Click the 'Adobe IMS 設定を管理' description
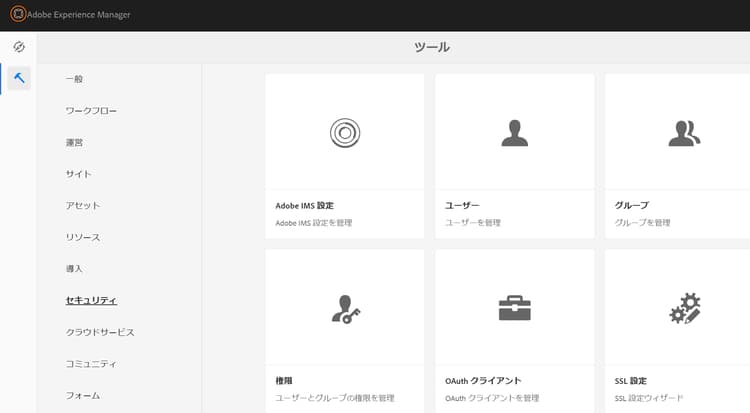The width and height of the screenshot is (750, 413). click(314, 223)
